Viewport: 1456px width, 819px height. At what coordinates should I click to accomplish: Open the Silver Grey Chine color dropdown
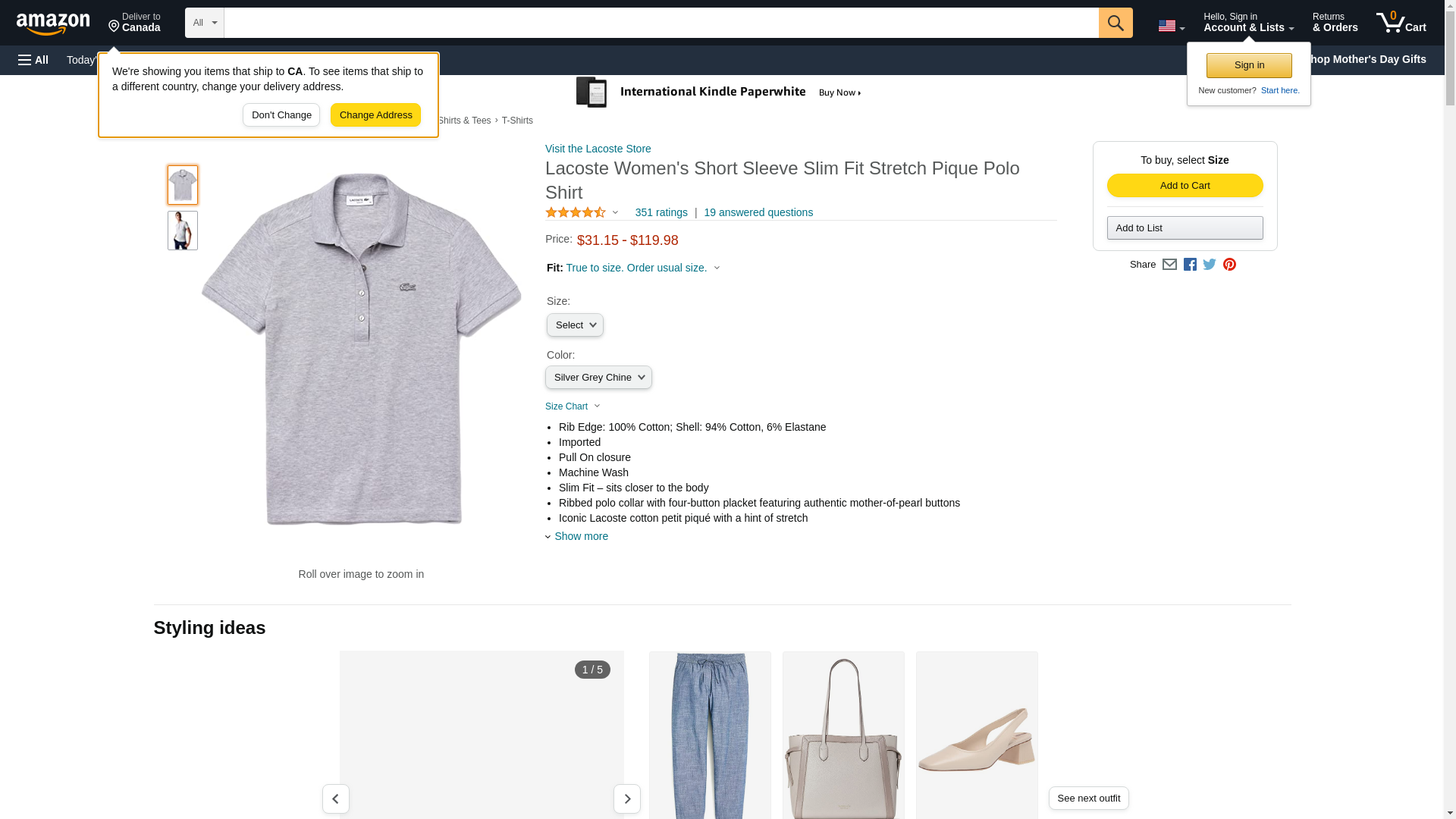[x=598, y=378]
